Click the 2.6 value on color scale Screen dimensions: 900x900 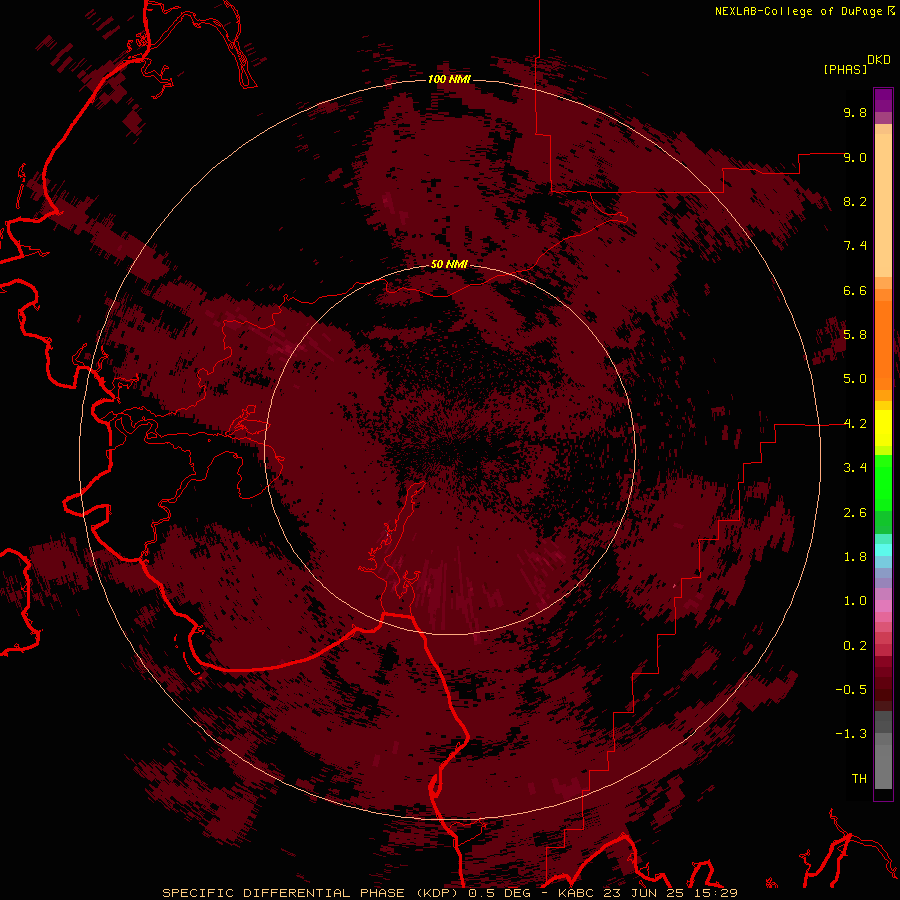[x=855, y=513]
